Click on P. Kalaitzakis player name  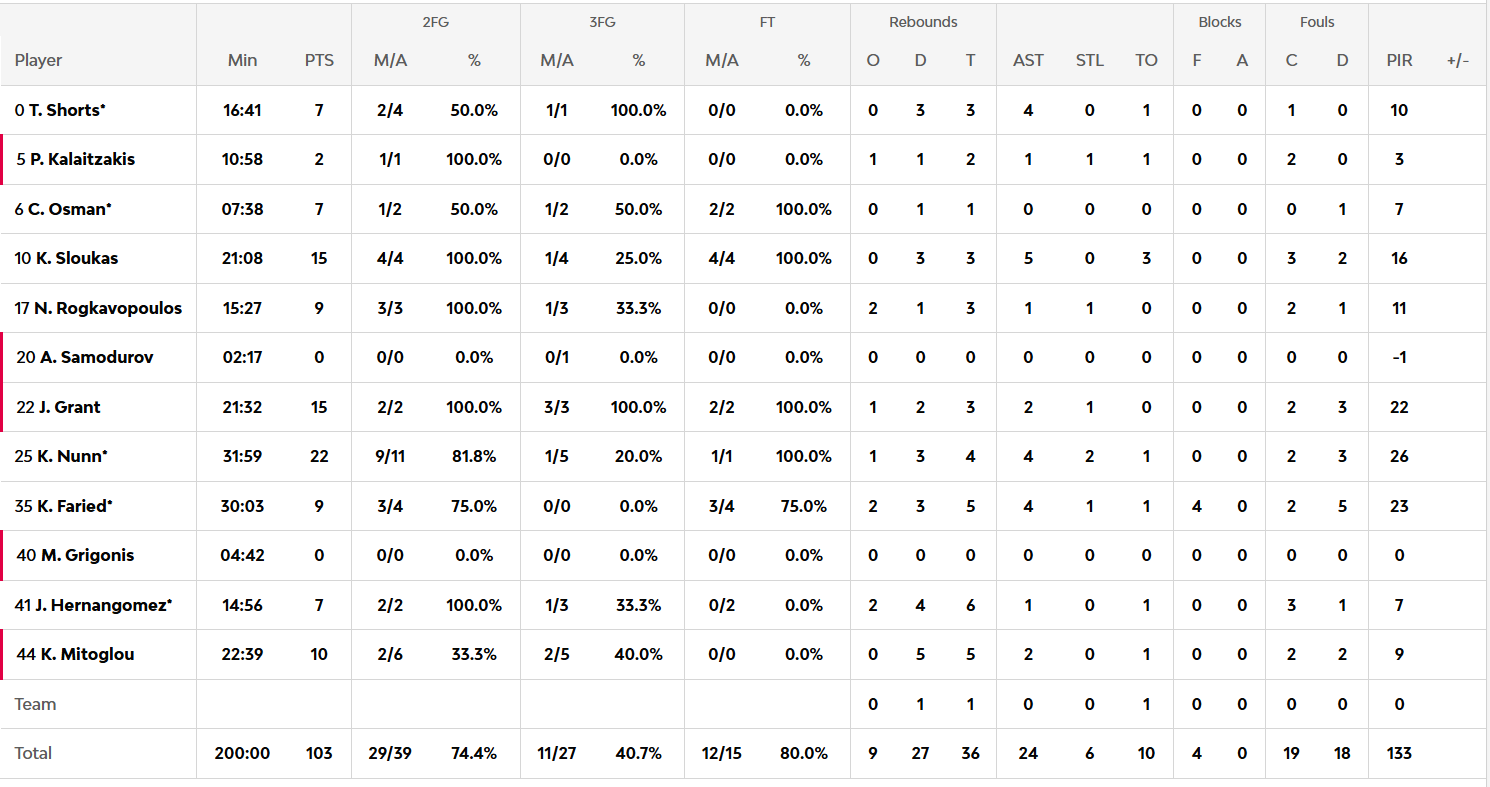click(82, 159)
